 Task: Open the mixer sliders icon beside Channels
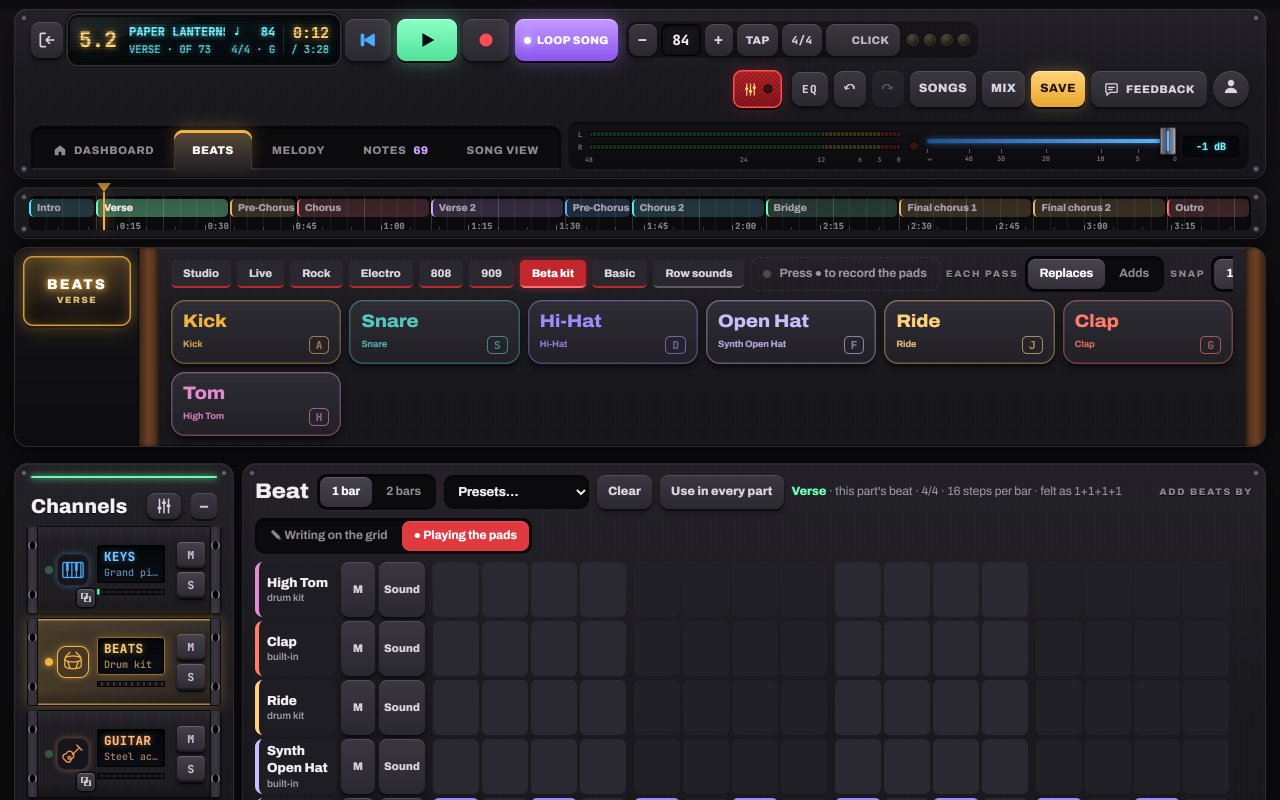click(x=164, y=506)
